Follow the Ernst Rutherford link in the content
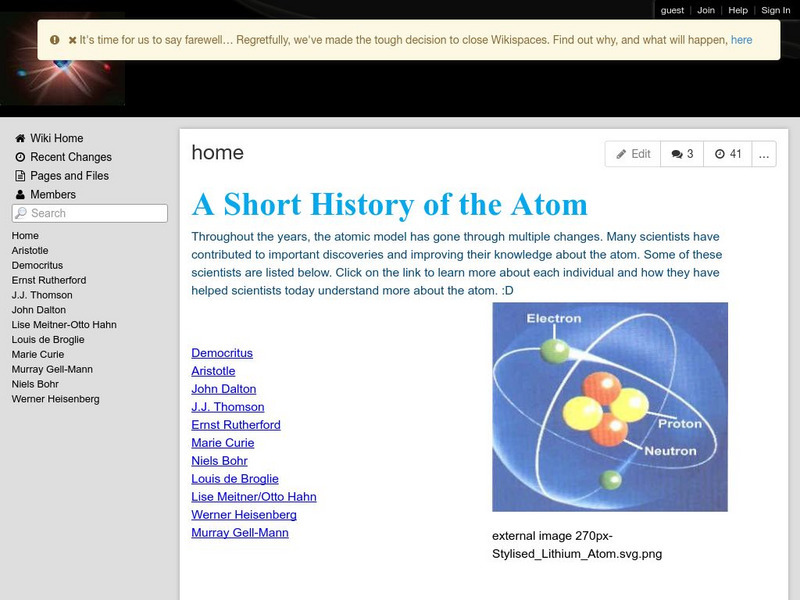Screen dimensions: 800x600 [236, 424]
